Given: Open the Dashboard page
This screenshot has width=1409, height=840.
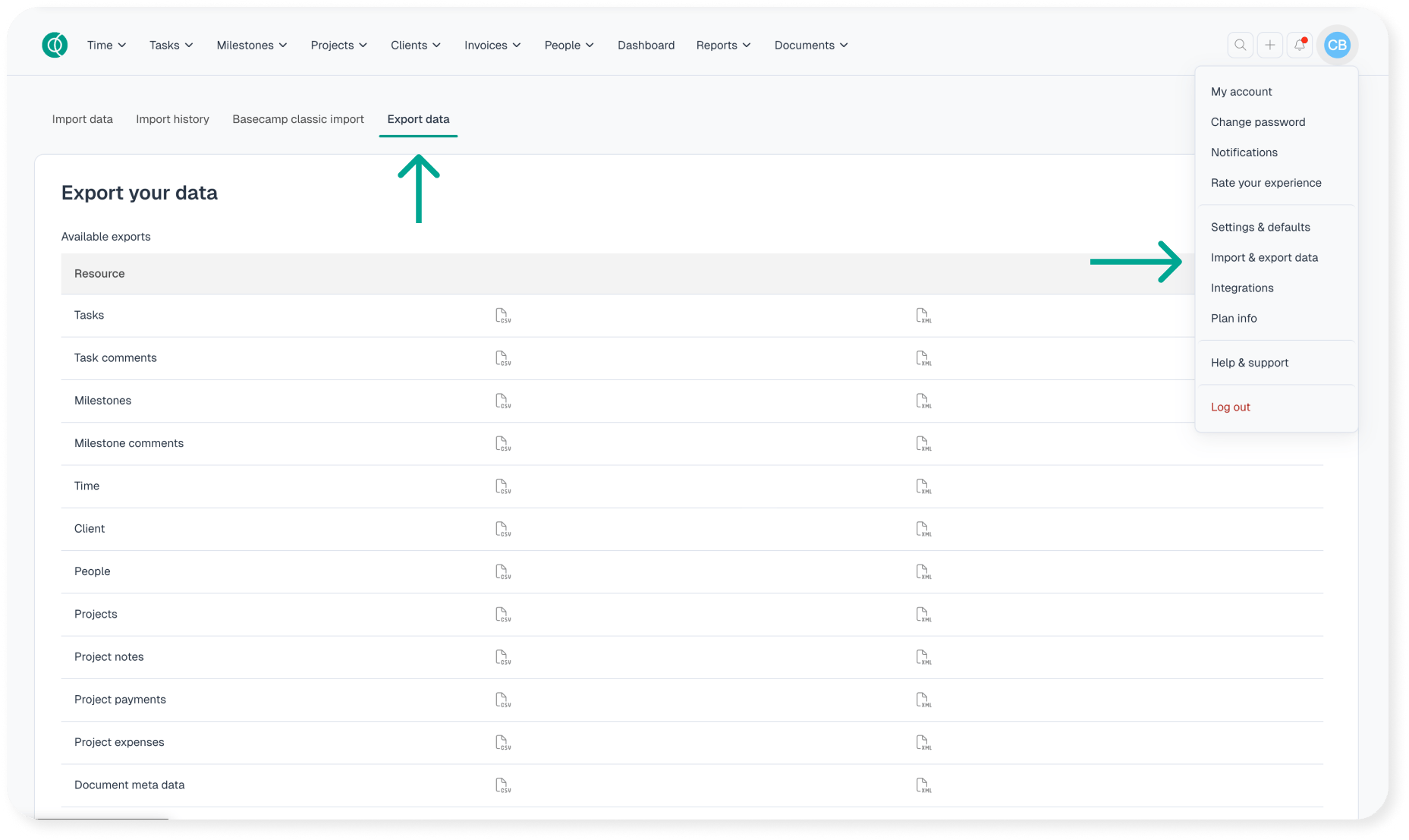Looking at the screenshot, I should [646, 46].
